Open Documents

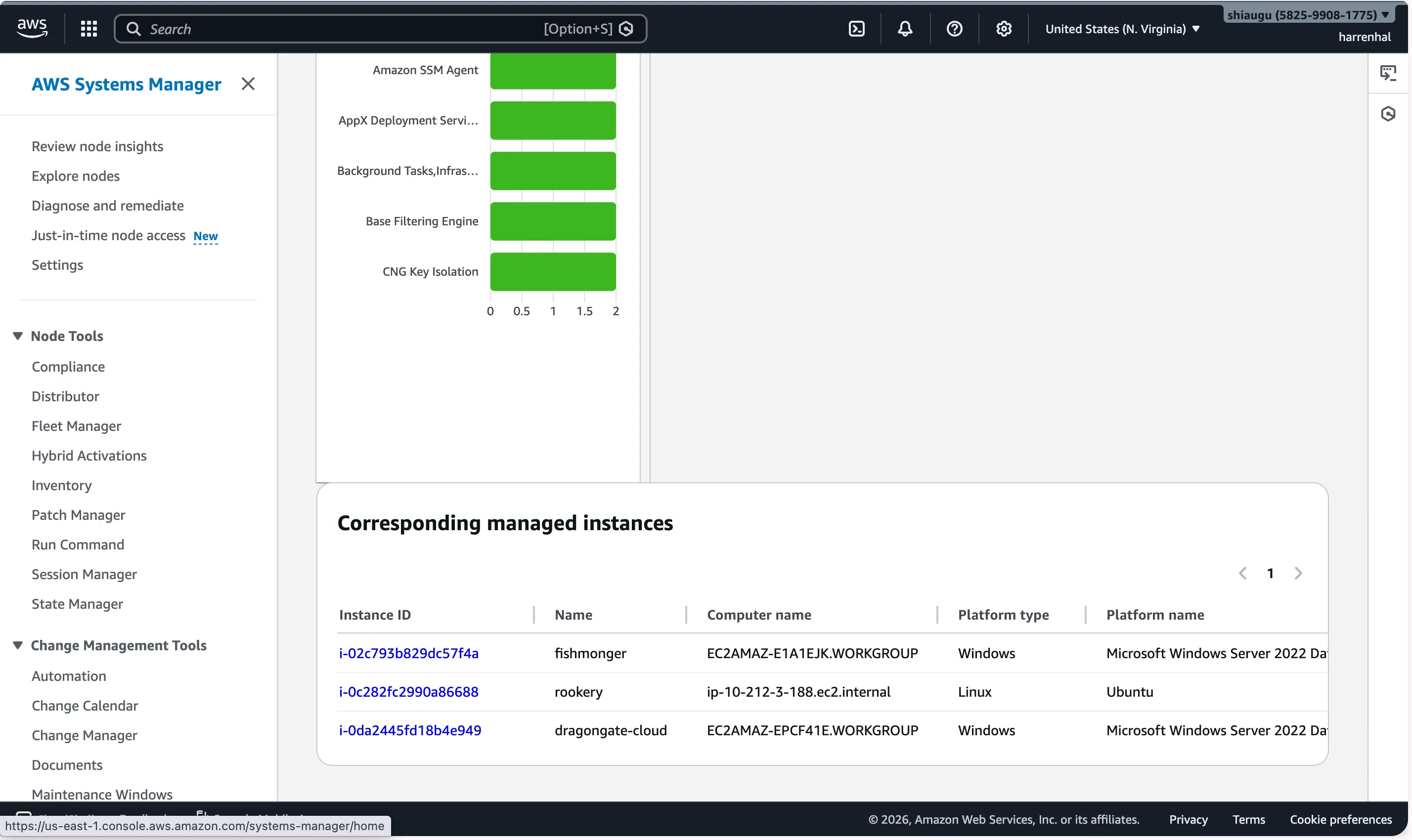click(x=67, y=765)
